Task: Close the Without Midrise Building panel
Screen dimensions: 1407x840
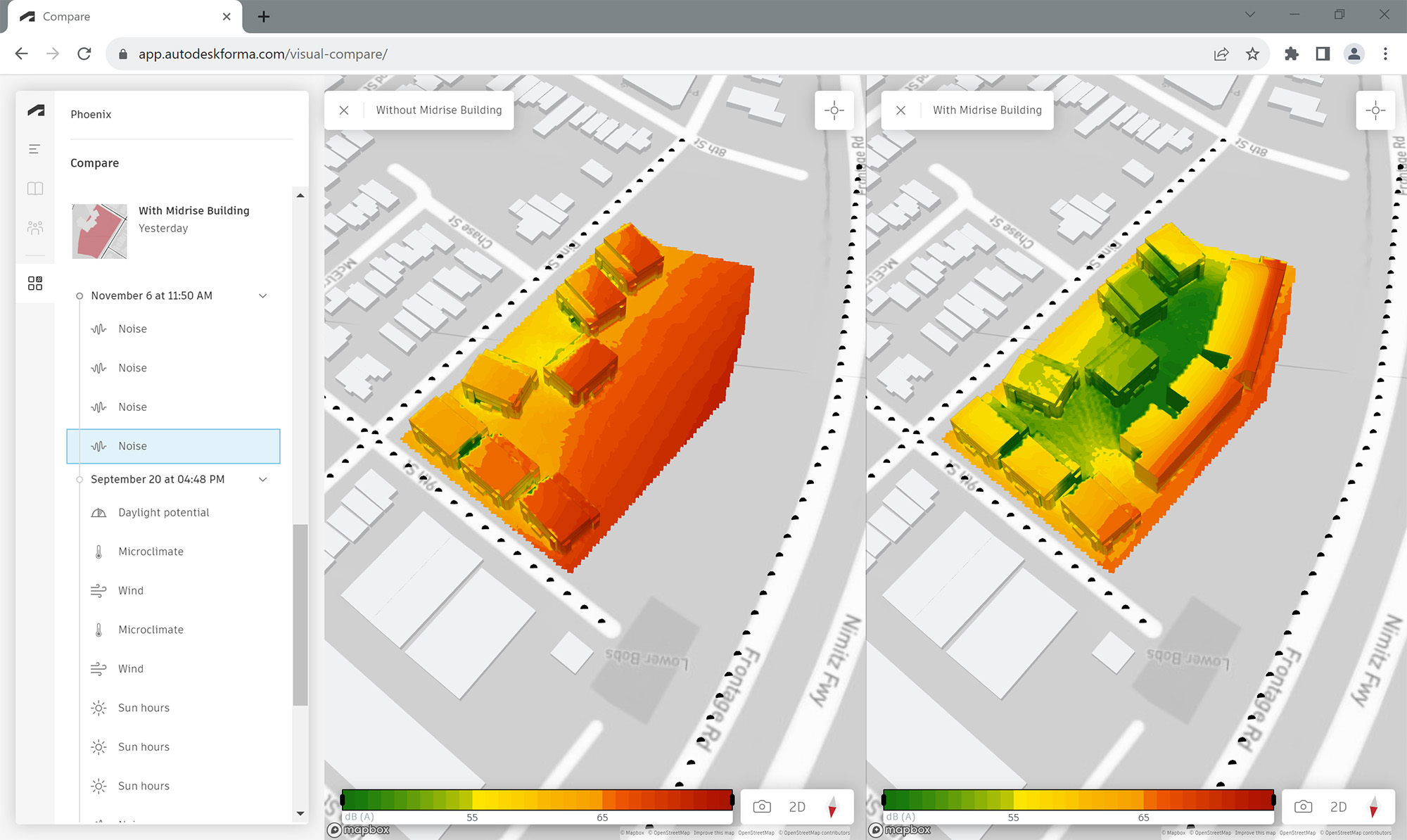Action: coord(343,109)
